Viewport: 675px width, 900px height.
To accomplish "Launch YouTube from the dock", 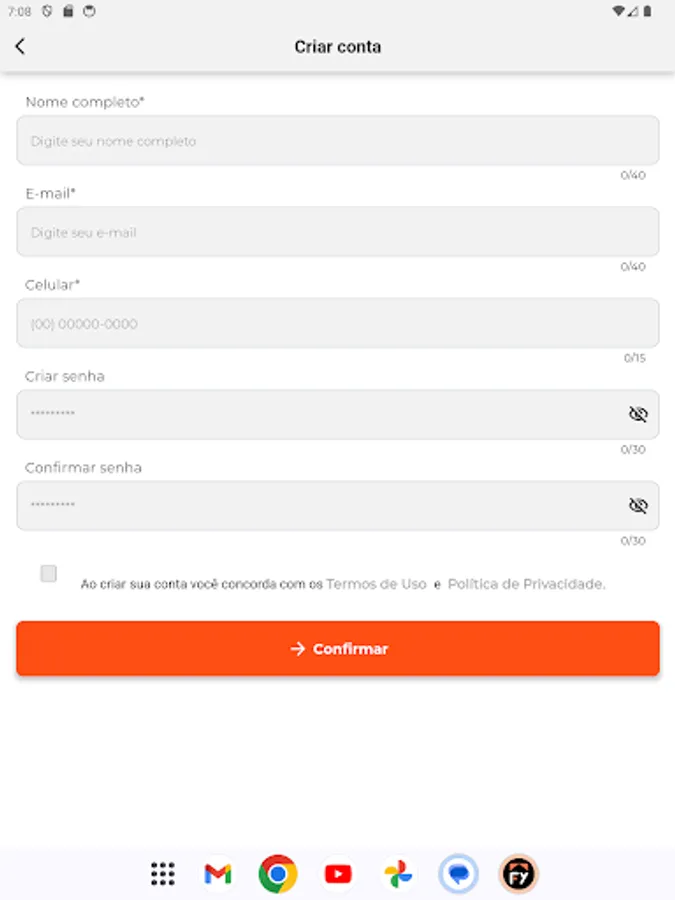I will pyautogui.click(x=337, y=873).
